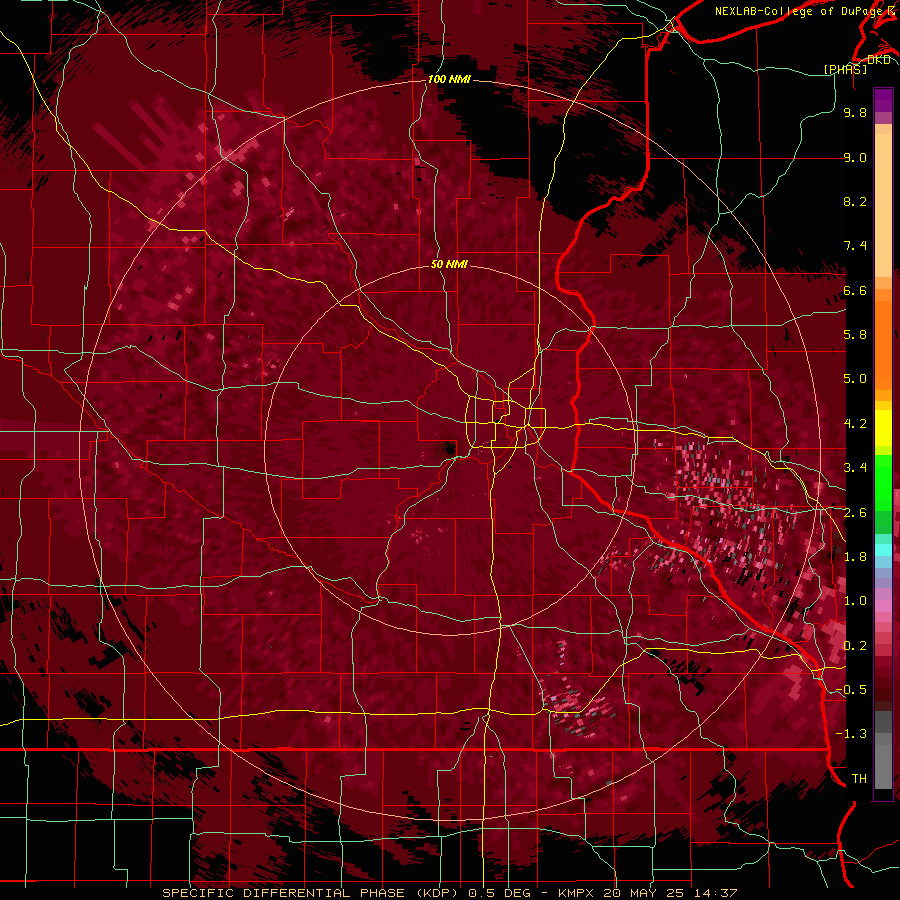Click the 0.2 scale value
Image resolution: width=900 pixels, height=900 pixels.
point(855,646)
